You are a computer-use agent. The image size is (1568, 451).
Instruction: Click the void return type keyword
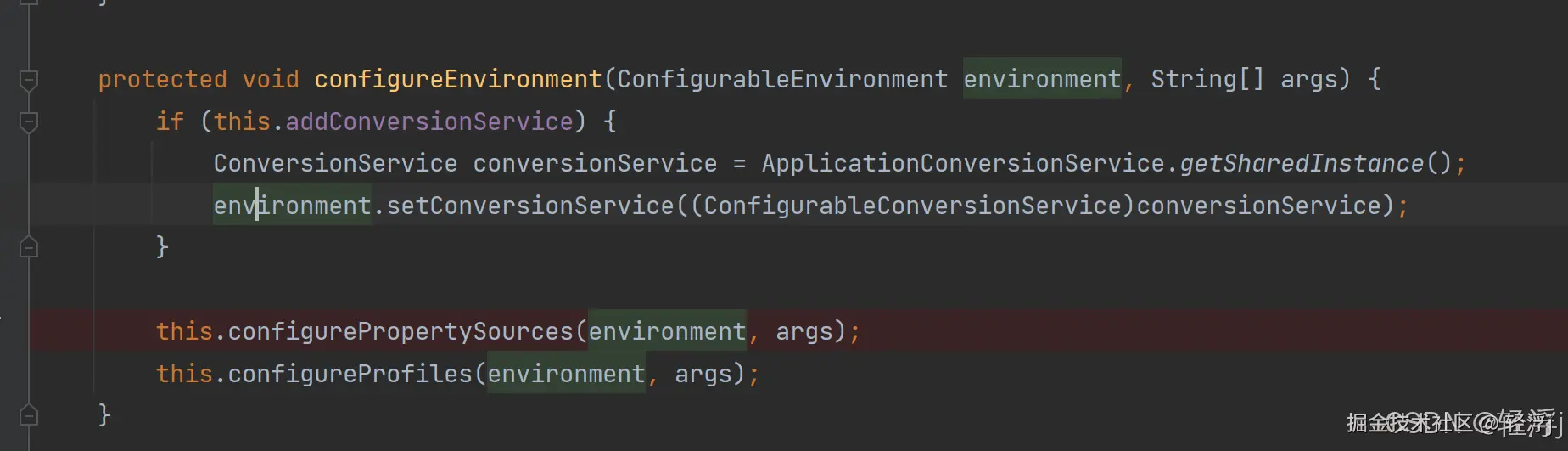coord(271,80)
